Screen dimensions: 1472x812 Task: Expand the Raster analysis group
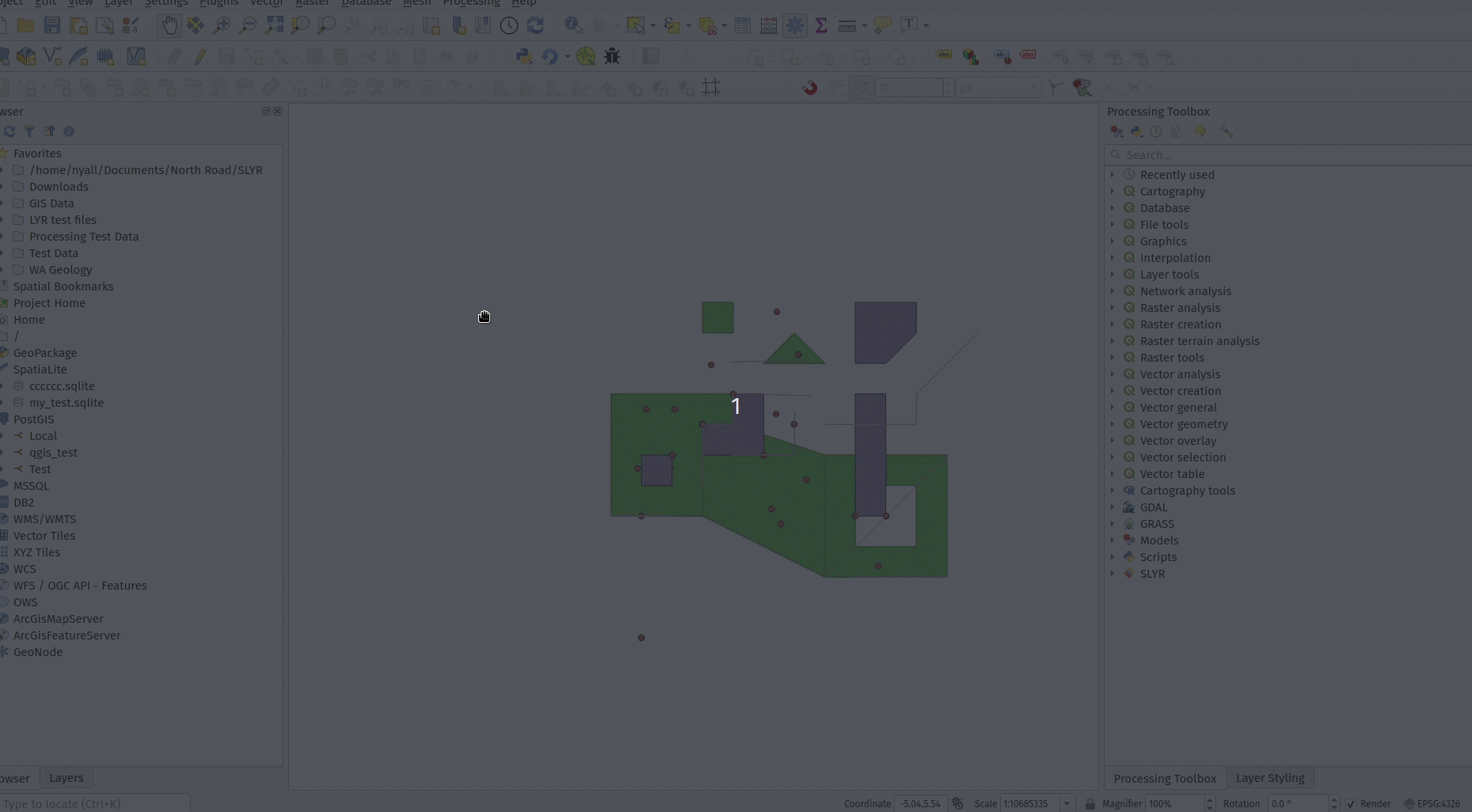pos(1112,308)
